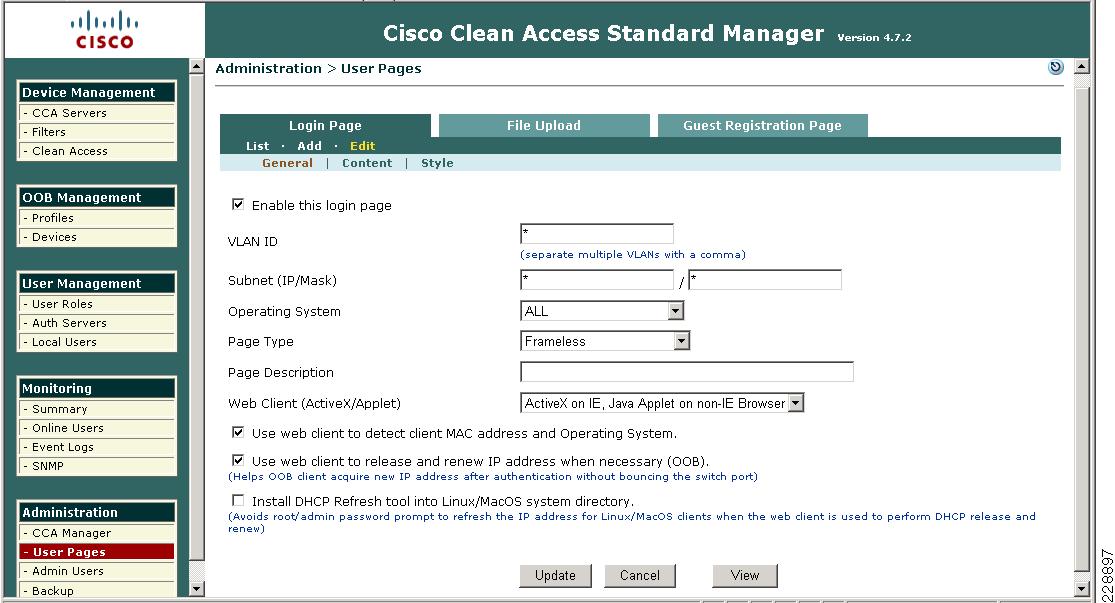
Task: Select the List sub-tab
Action: click(257, 146)
